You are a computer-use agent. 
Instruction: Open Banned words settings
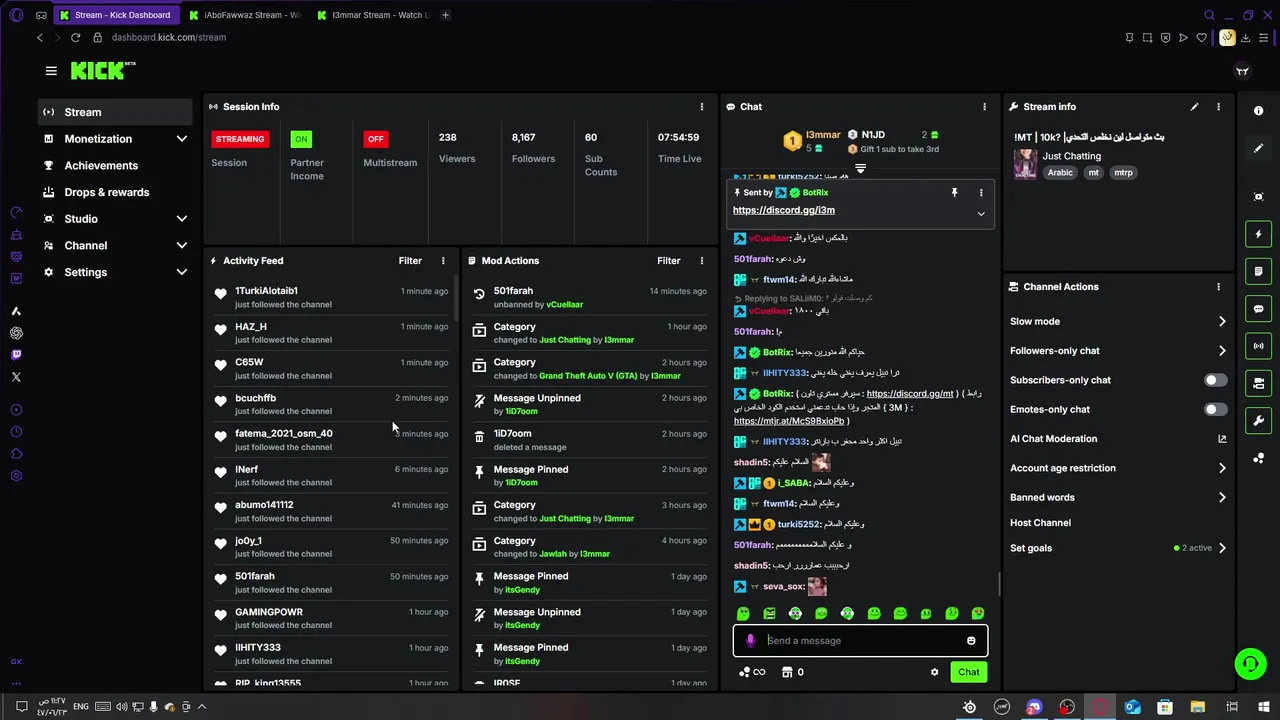tap(1118, 497)
